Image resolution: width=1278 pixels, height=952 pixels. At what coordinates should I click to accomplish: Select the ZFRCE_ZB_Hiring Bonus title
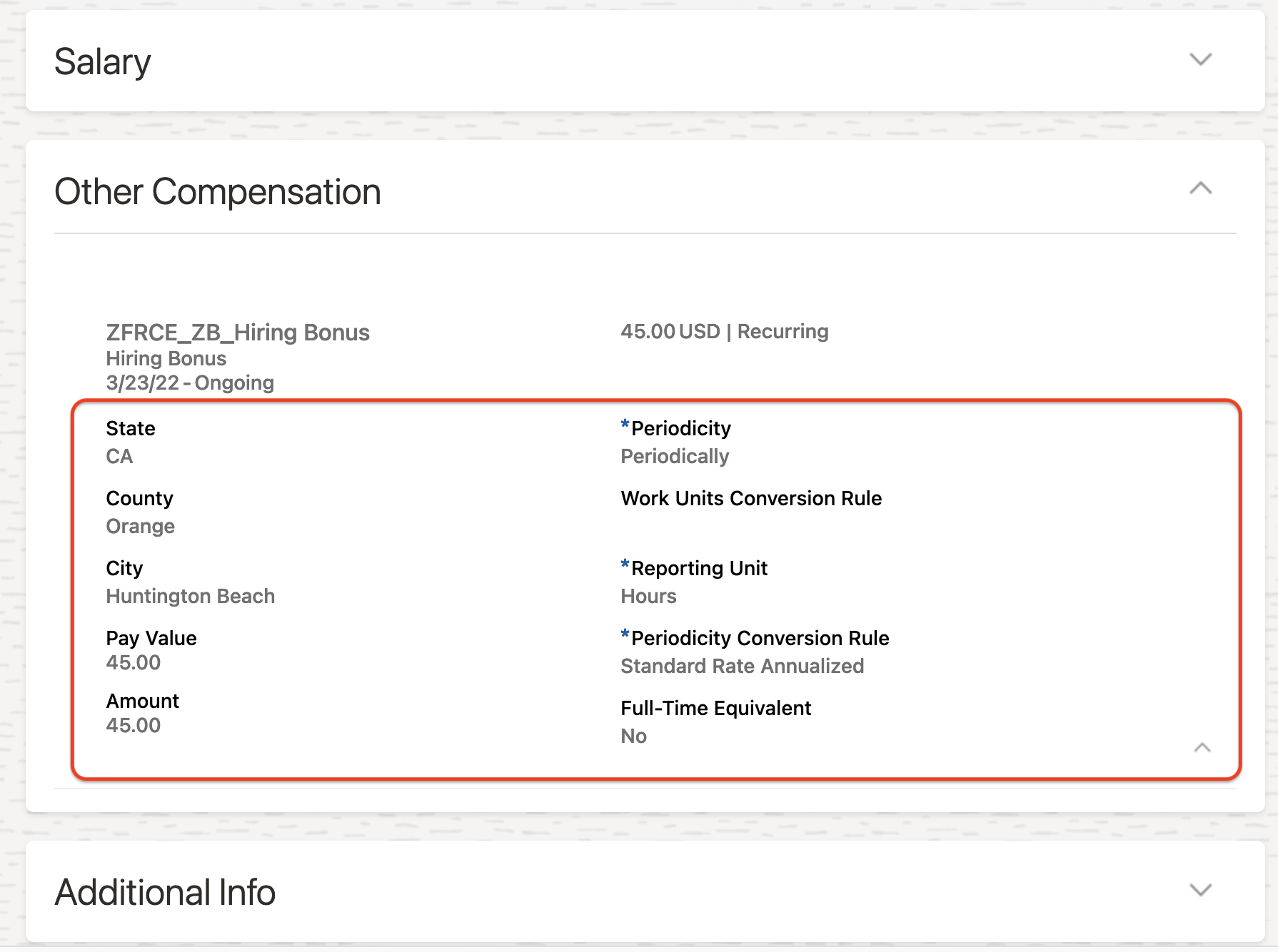click(238, 333)
